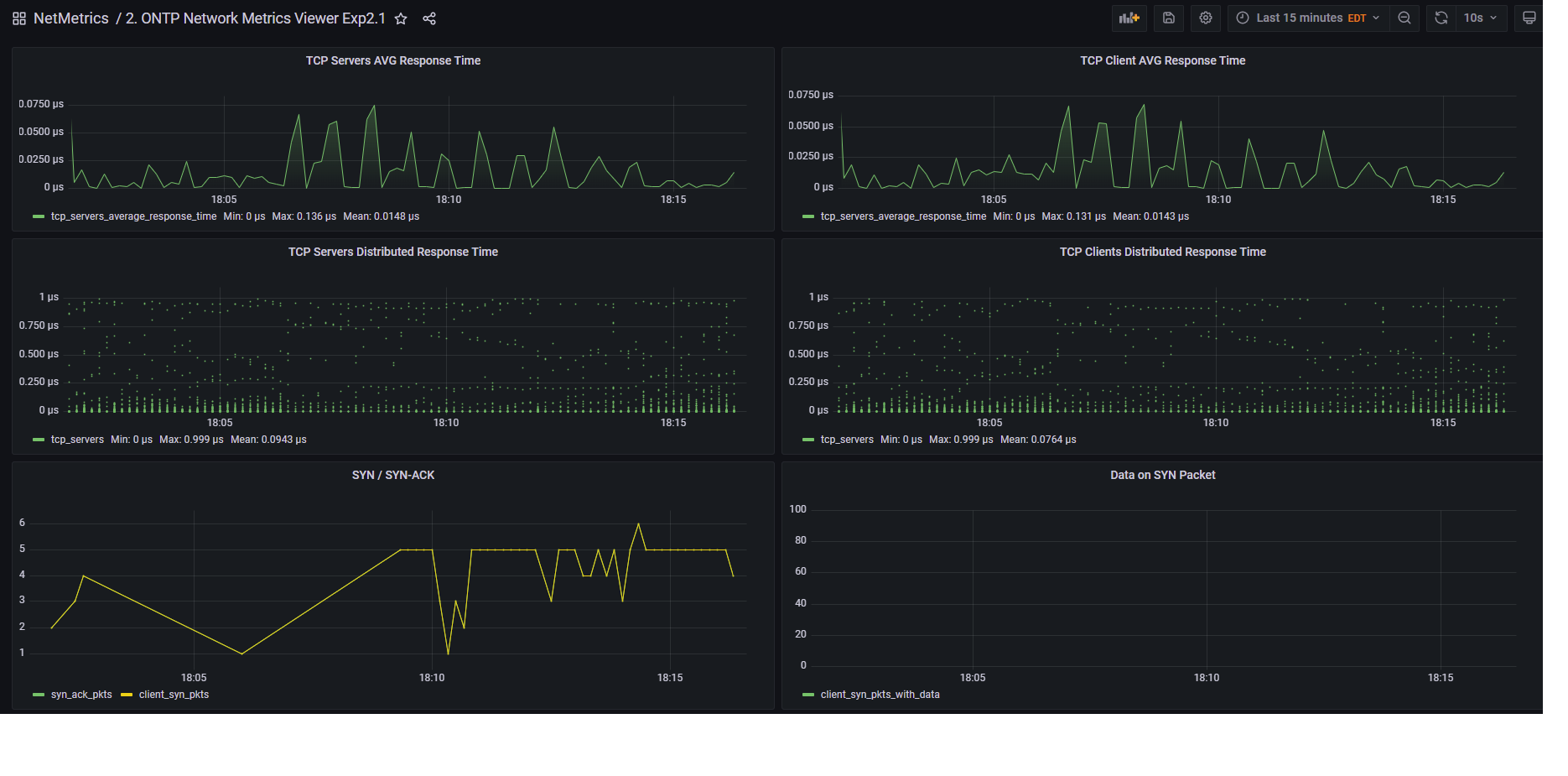The width and height of the screenshot is (1568, 776).
Task: Star this dashboard as favorite
Action: pyautogui.click(x=401, y=18)
